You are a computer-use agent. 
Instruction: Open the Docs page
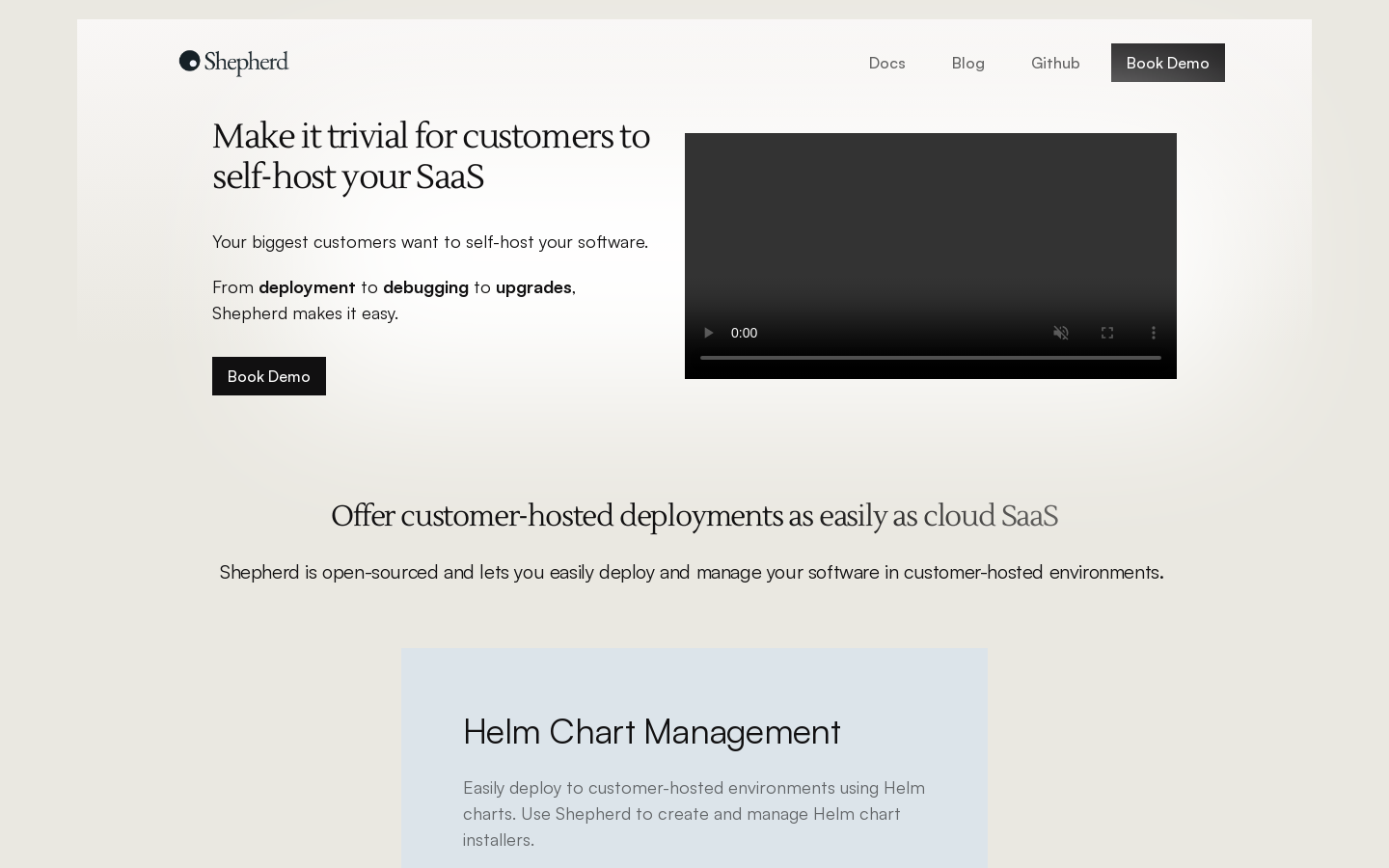point(886,63)
